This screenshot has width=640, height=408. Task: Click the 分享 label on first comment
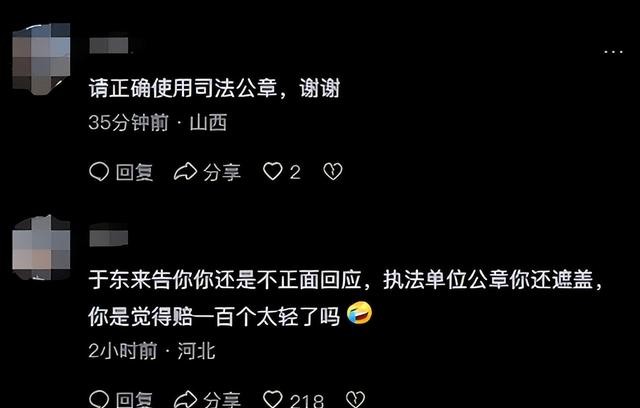pyautogui.click(x=222, y=172)
